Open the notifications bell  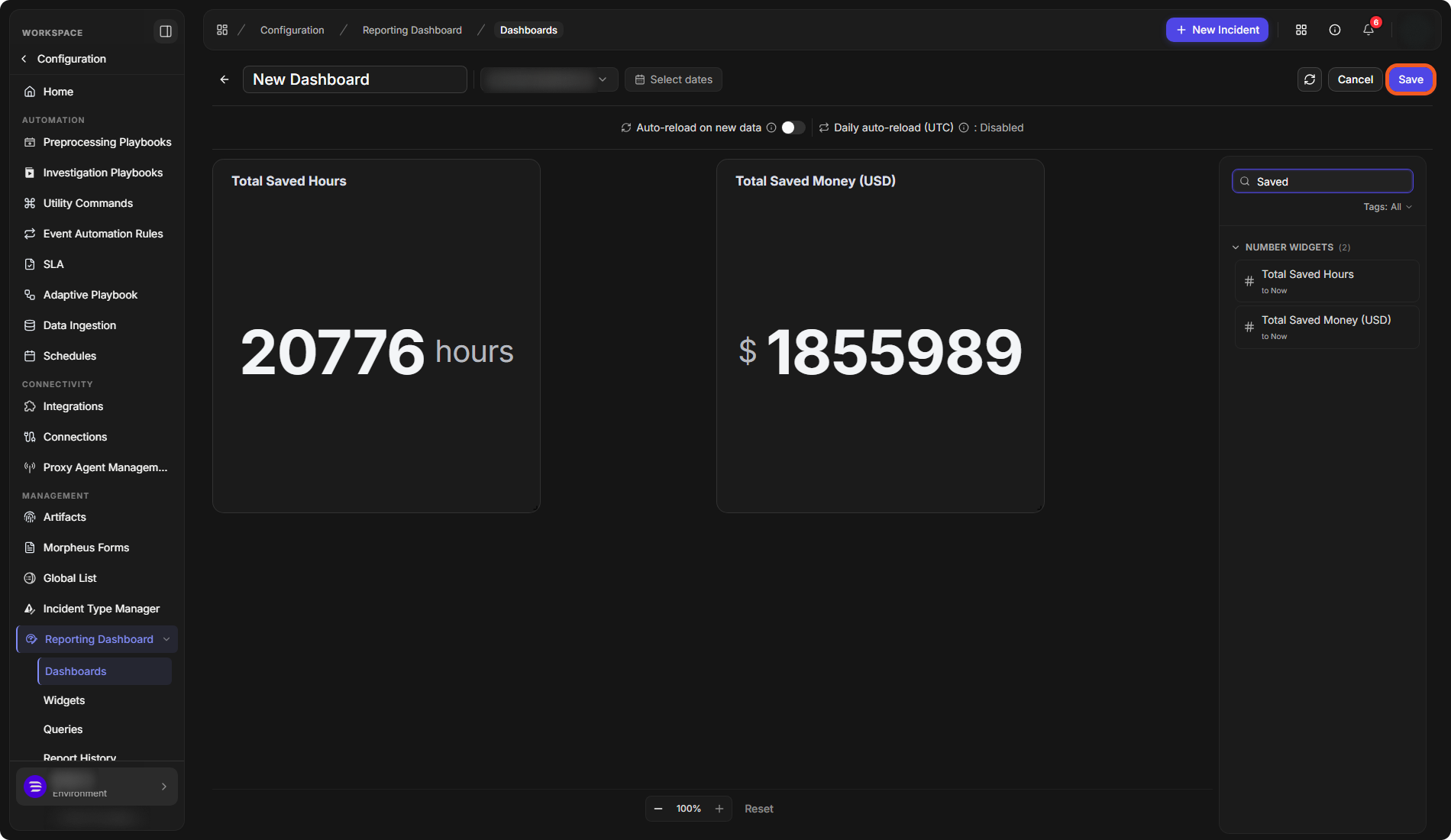(1369, 30)
